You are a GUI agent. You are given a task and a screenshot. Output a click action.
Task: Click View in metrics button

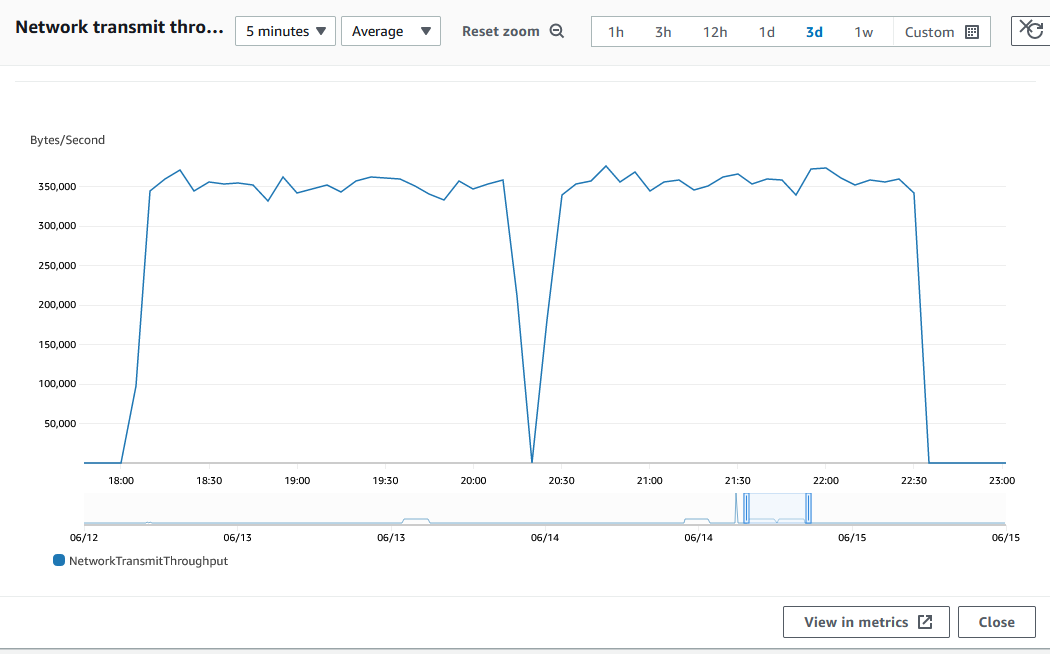[x=867, y=622]
